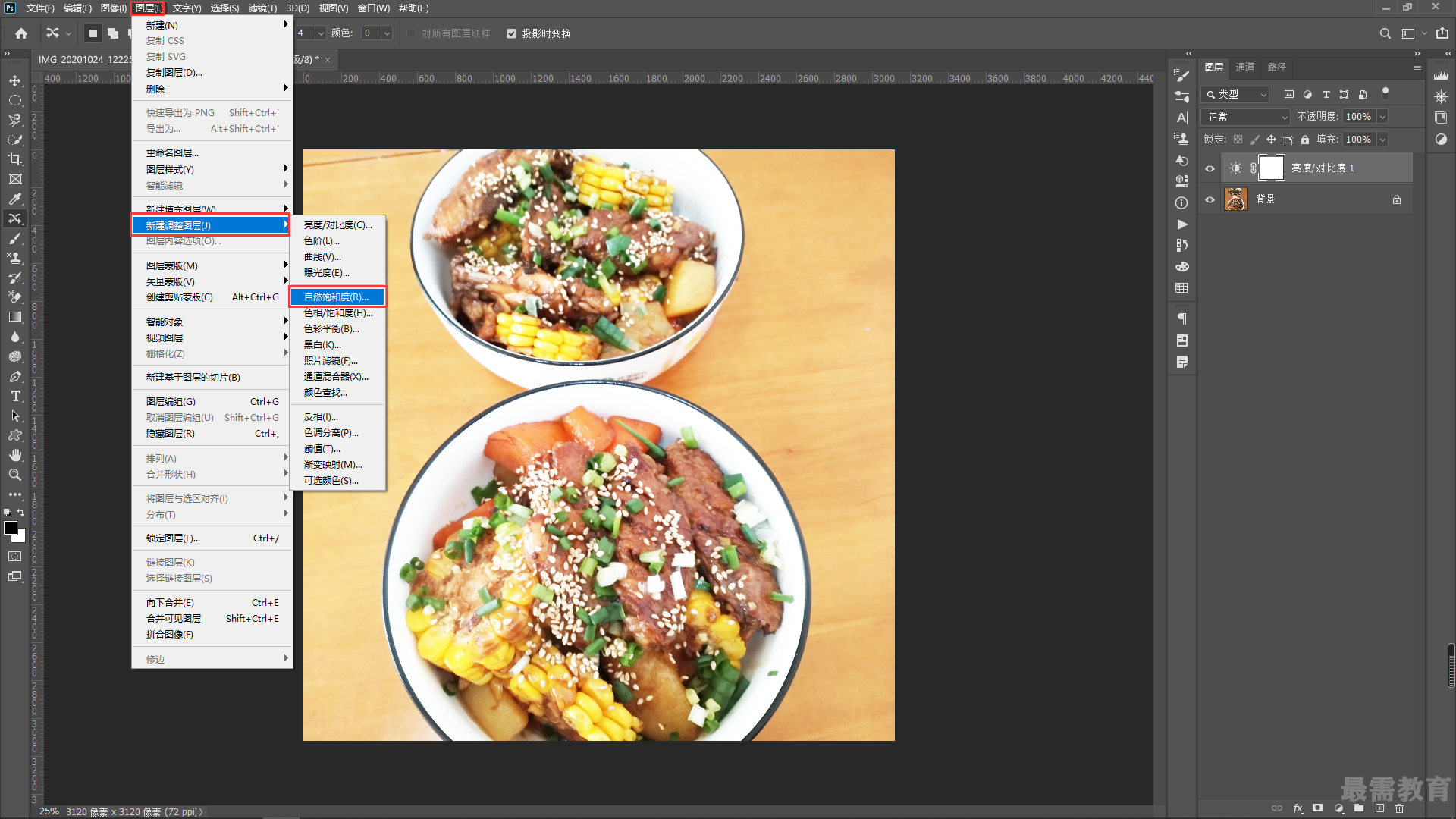Toggle lock all icon

1304,140
